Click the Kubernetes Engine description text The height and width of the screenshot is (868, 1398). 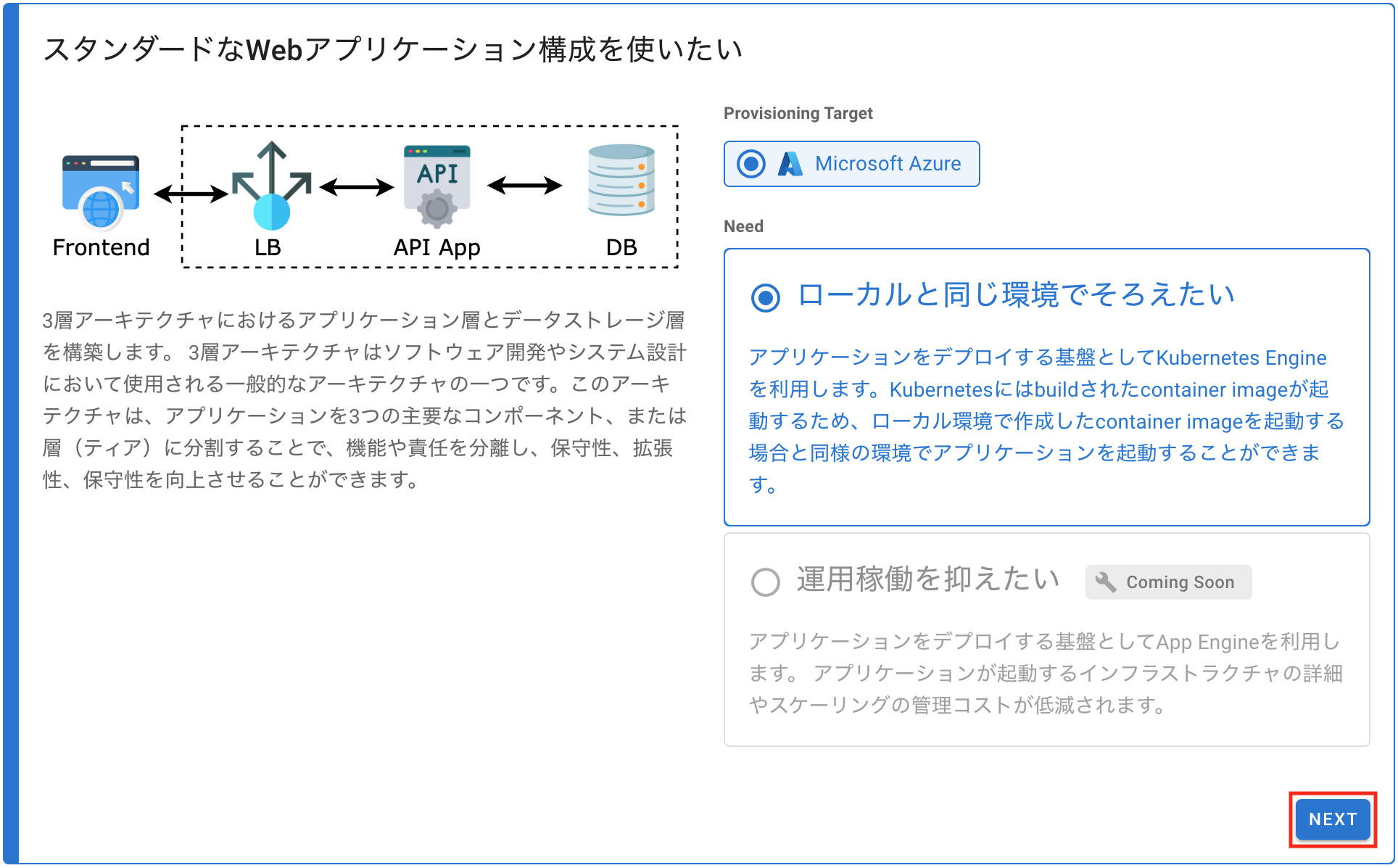tap(1044, 421)
